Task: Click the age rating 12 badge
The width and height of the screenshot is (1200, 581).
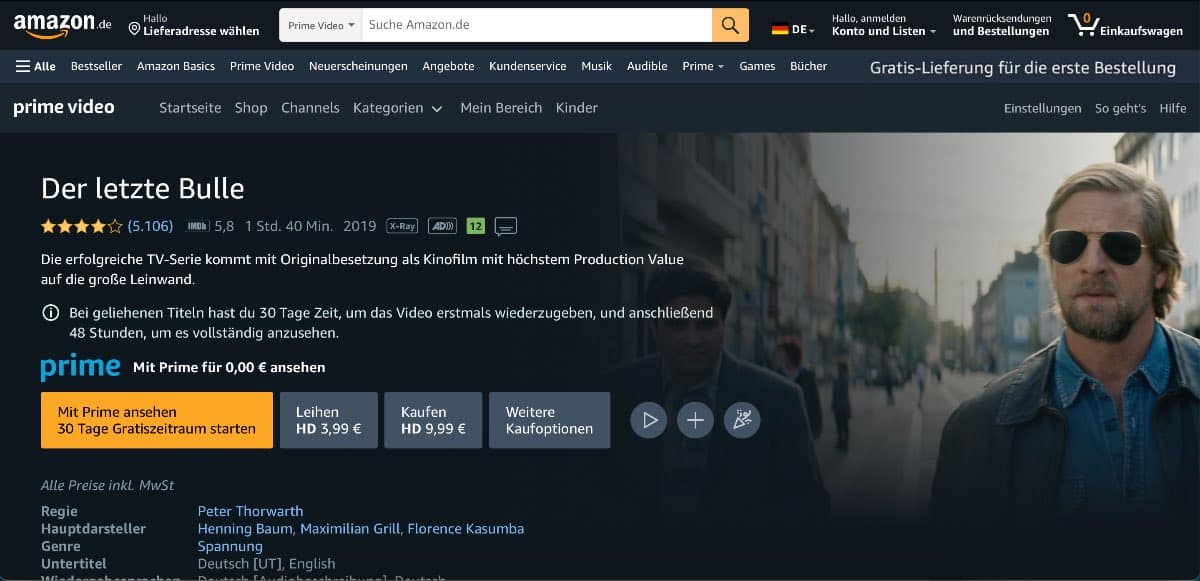Action: pyautogui.click(x=475, y=226)
